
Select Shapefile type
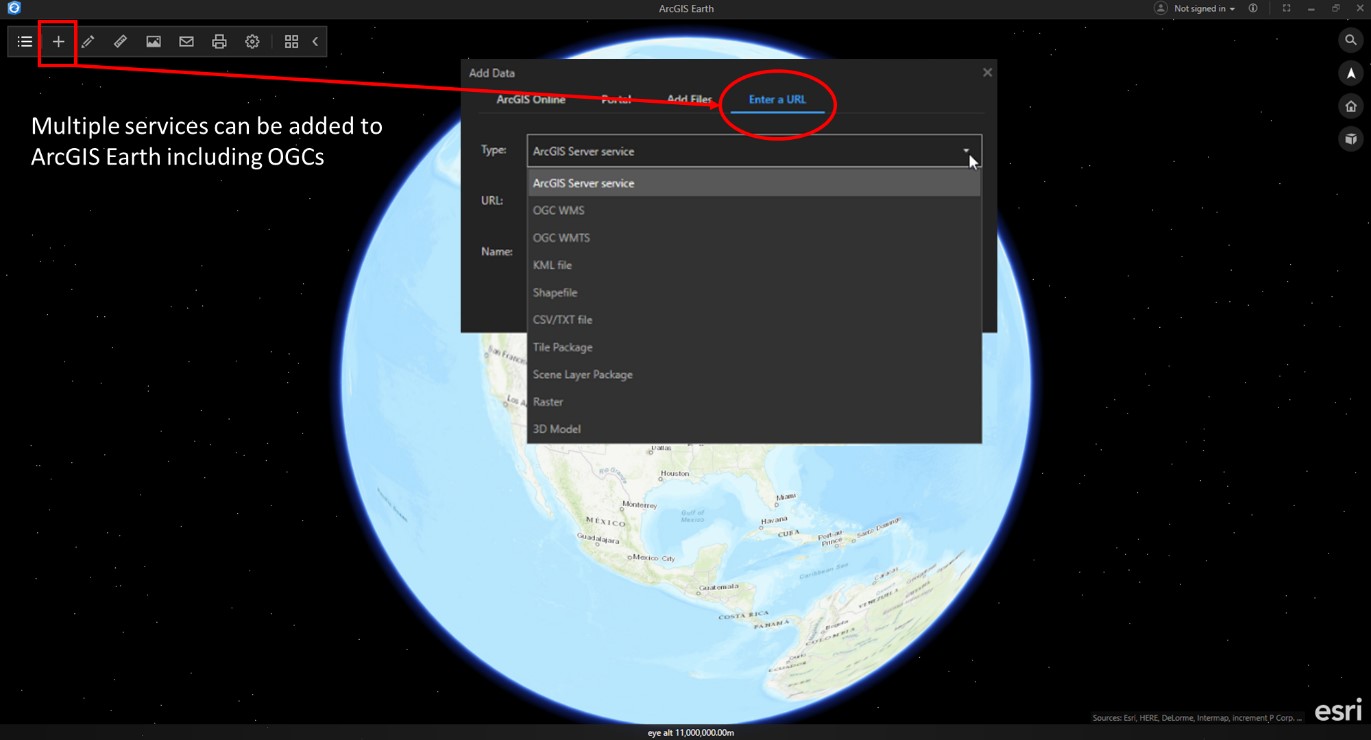click(x=754, y=292)
